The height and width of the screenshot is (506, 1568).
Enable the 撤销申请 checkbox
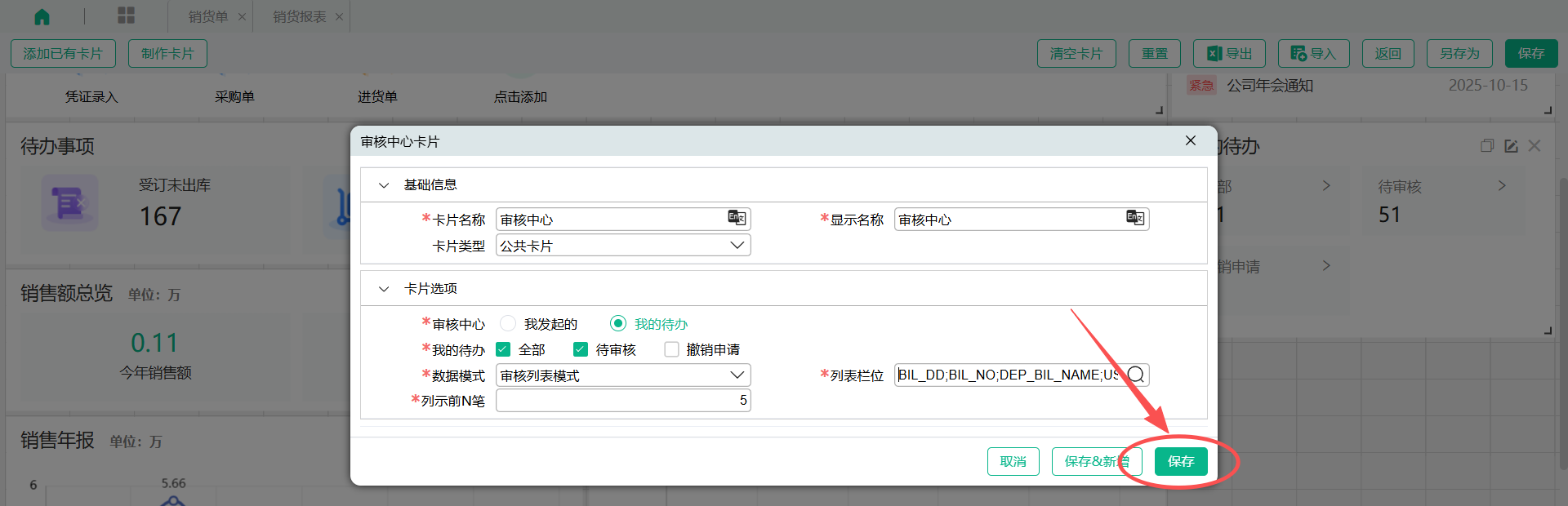(671, 349)
